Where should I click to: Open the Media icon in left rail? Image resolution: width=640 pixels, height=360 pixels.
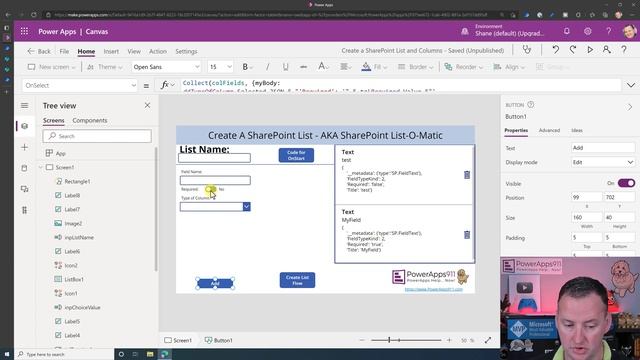24,189
